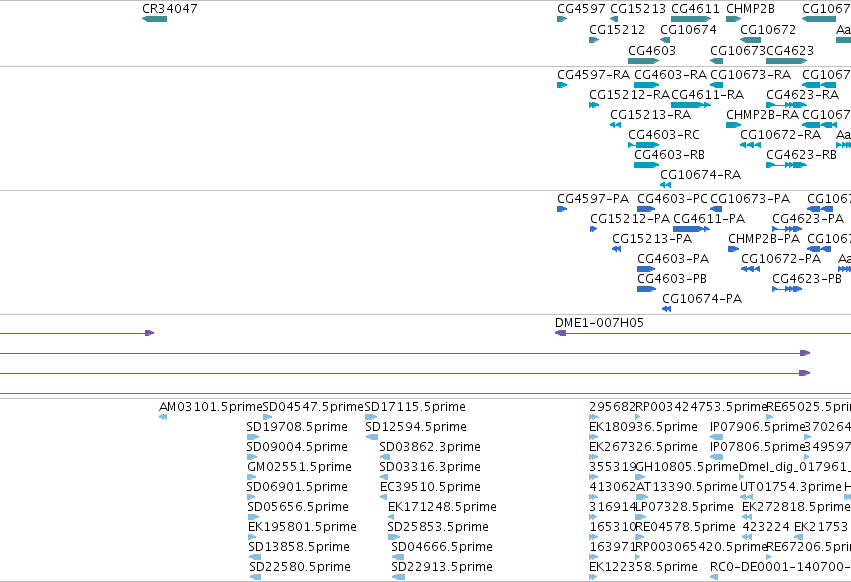The width and height of the screenshot is (851, 582).
Task: Select EST 'SD12594.5prime' label
Action: (x=416, y=427)
